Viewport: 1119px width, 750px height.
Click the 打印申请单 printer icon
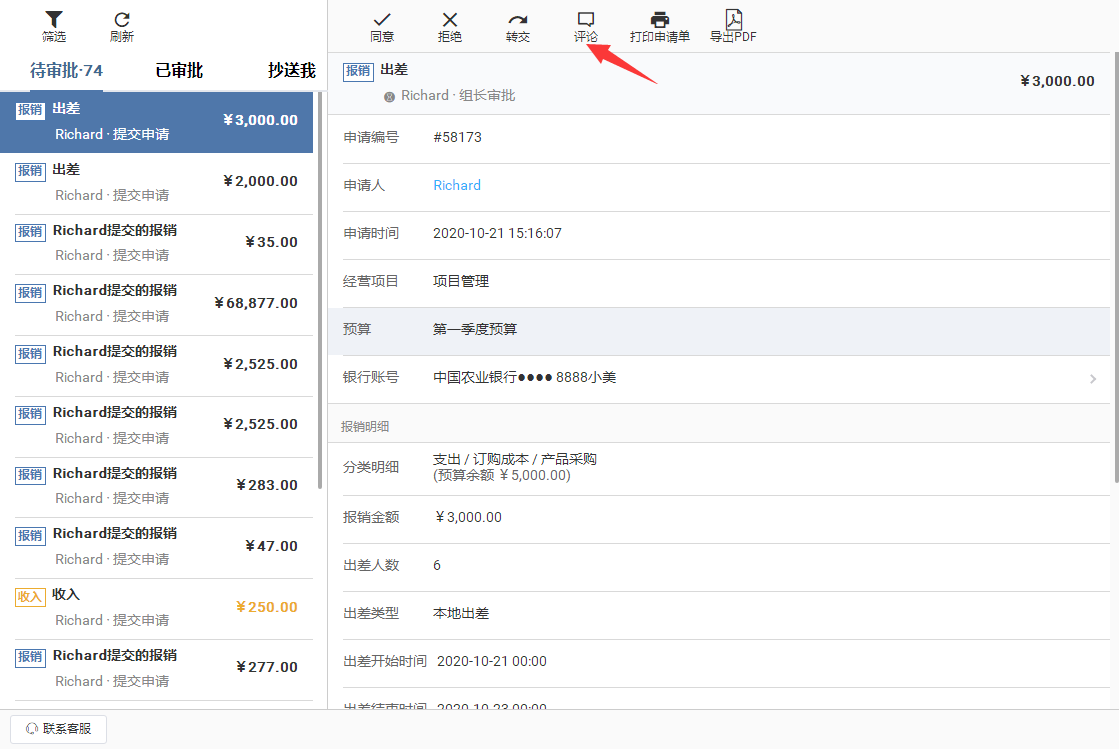(x=660, y=20)
